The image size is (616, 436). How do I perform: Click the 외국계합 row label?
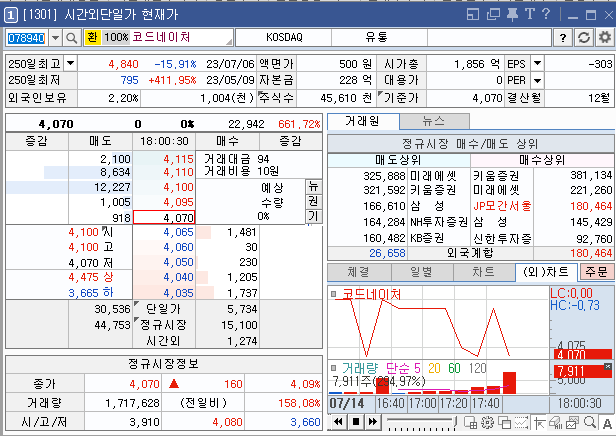(x=470, y=253)
